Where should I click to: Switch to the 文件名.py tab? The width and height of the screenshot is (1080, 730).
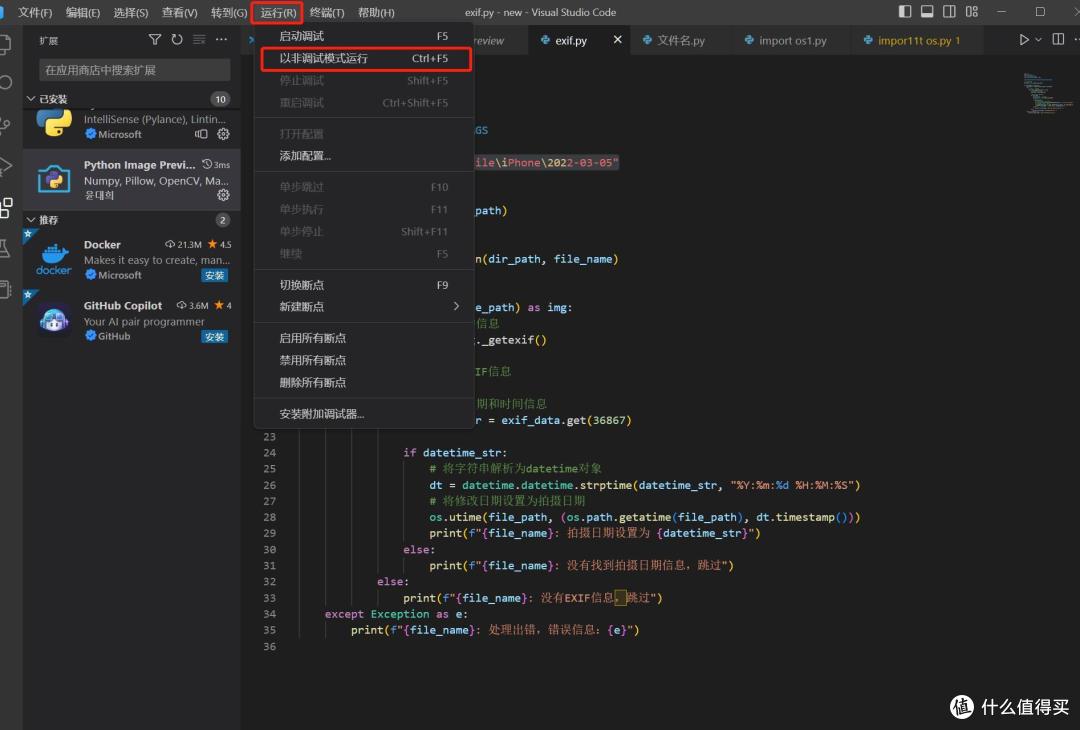[x=674, y=41]
